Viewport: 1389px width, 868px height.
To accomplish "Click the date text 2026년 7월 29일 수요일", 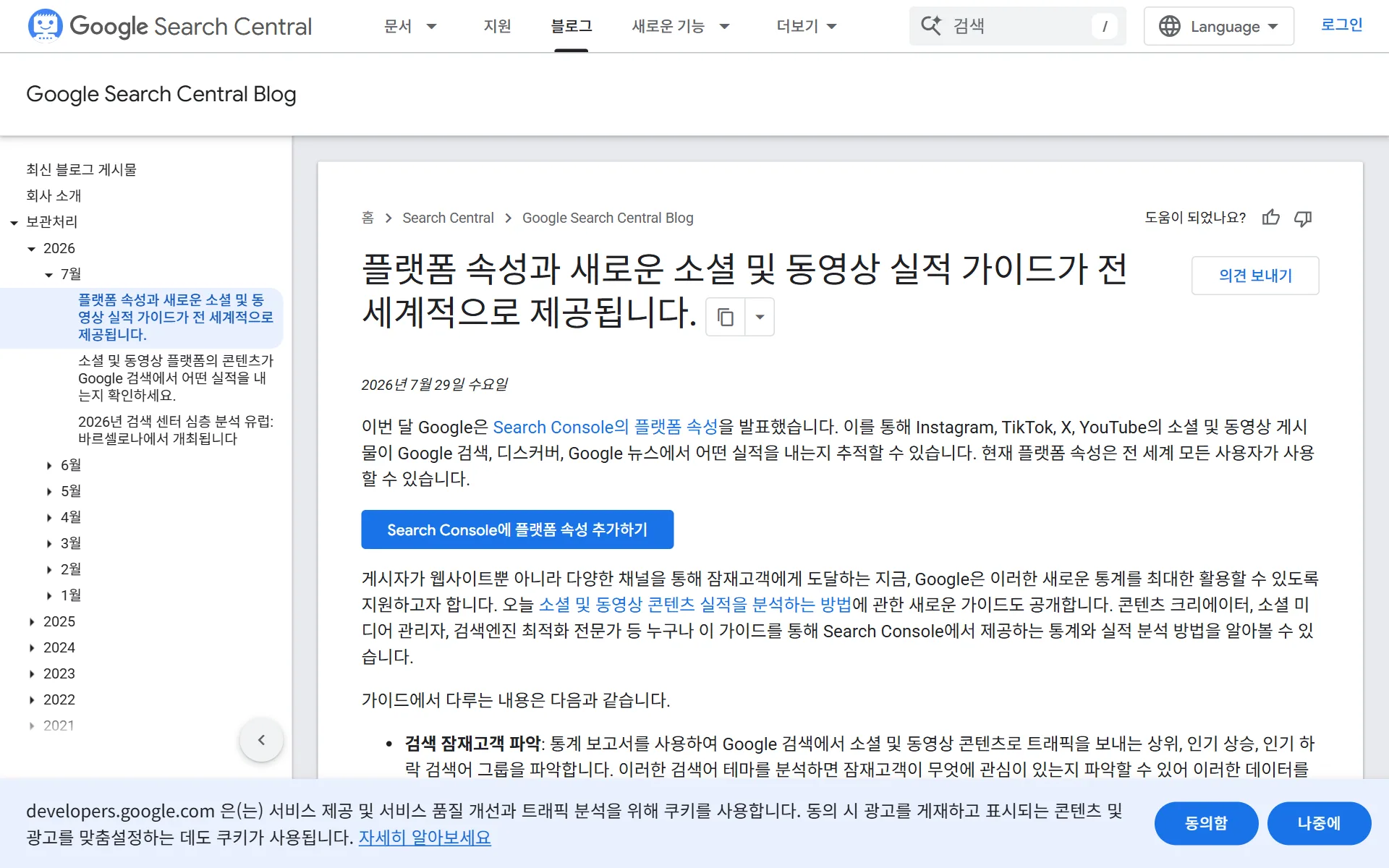I will coord(435,385).
